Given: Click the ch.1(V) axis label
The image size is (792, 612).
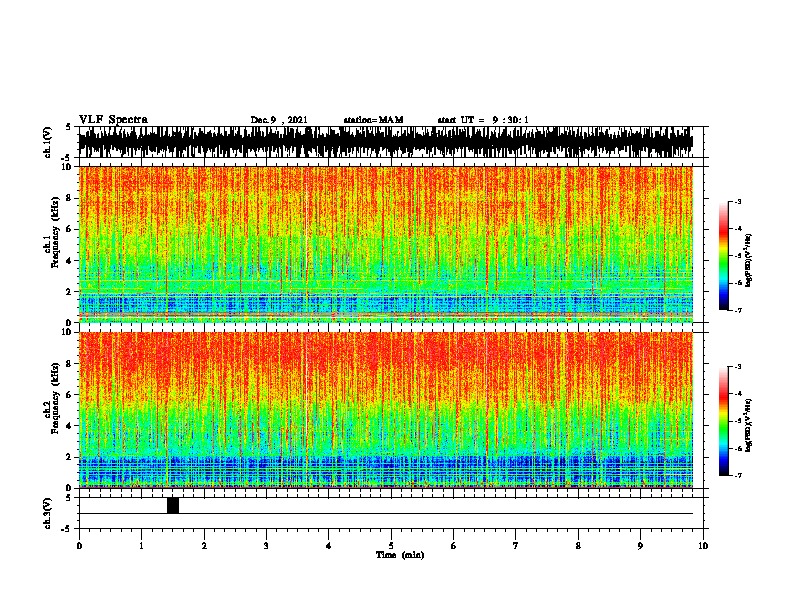Looking at the screenshot, I should (x=48, y=142).
